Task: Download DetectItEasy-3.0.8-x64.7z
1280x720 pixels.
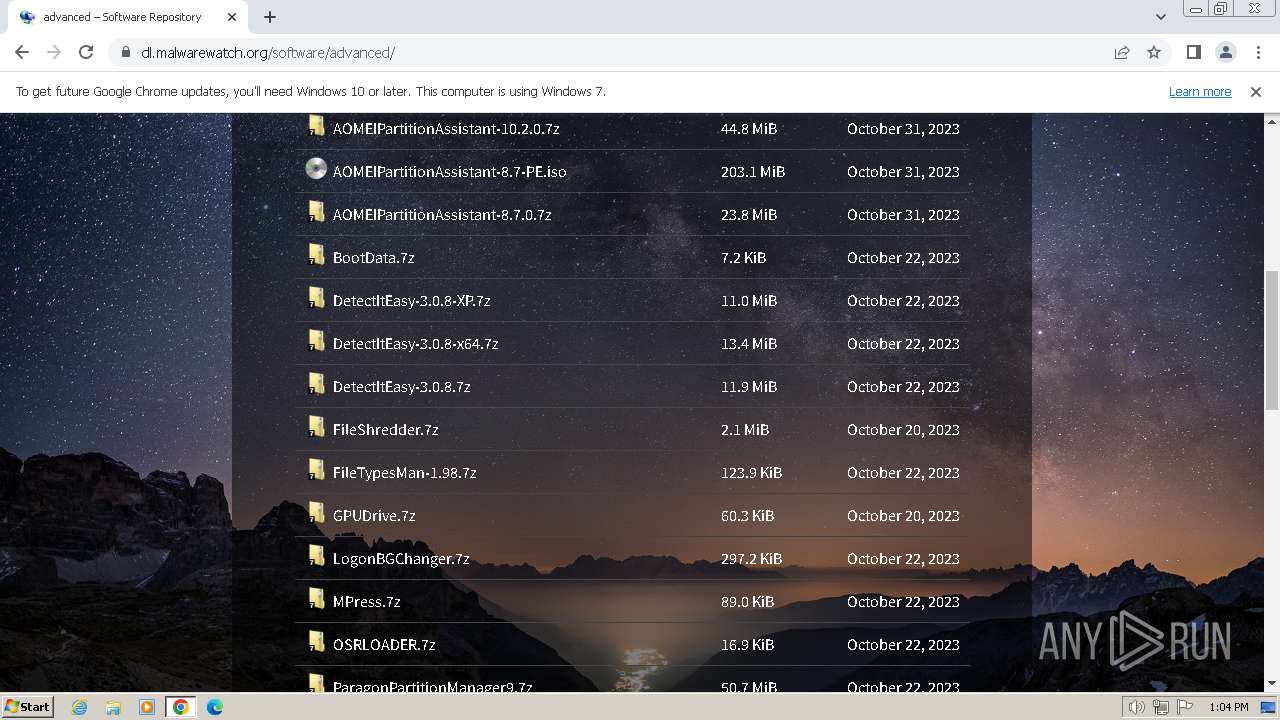Action: 416,344
